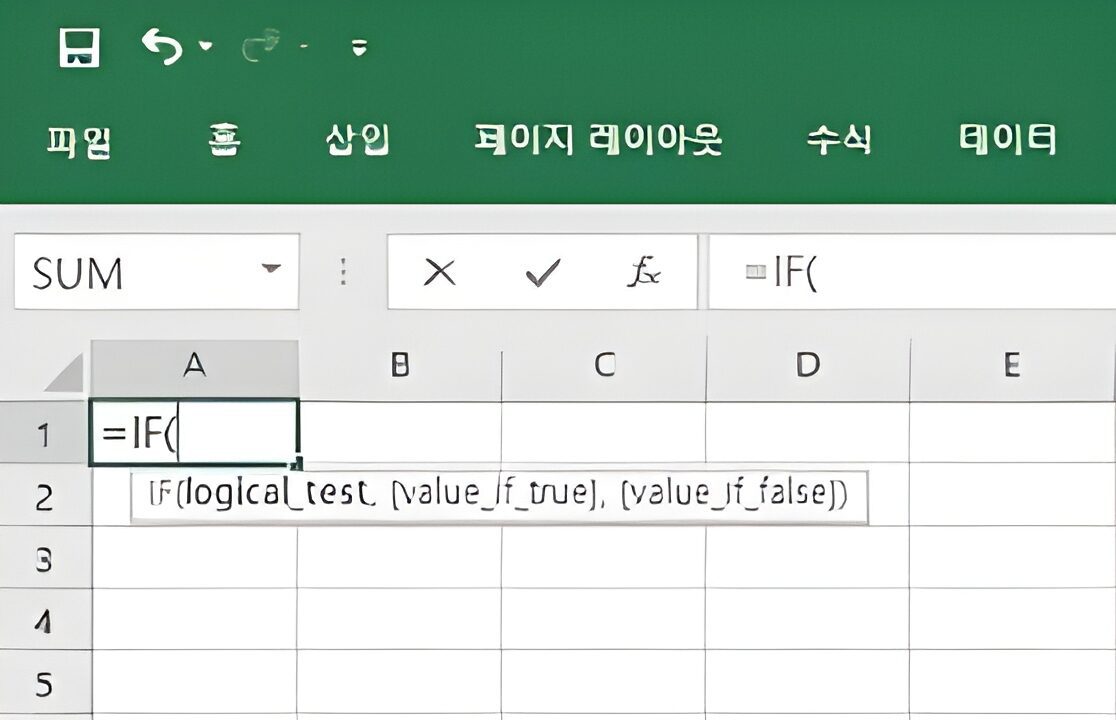Click the Undo arrow icon

(162, 46)
